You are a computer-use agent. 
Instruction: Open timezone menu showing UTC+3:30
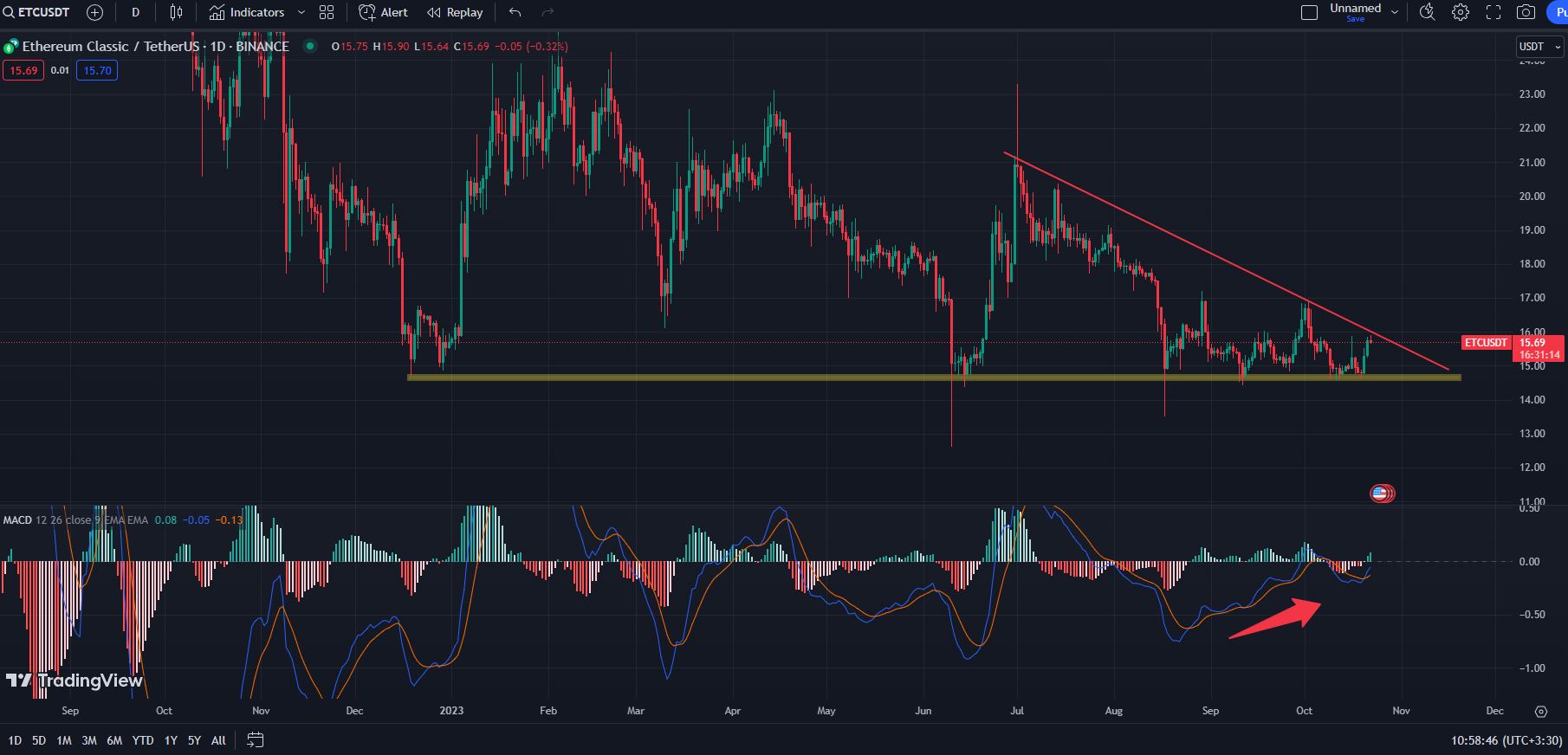click(x=1506, y=740)
